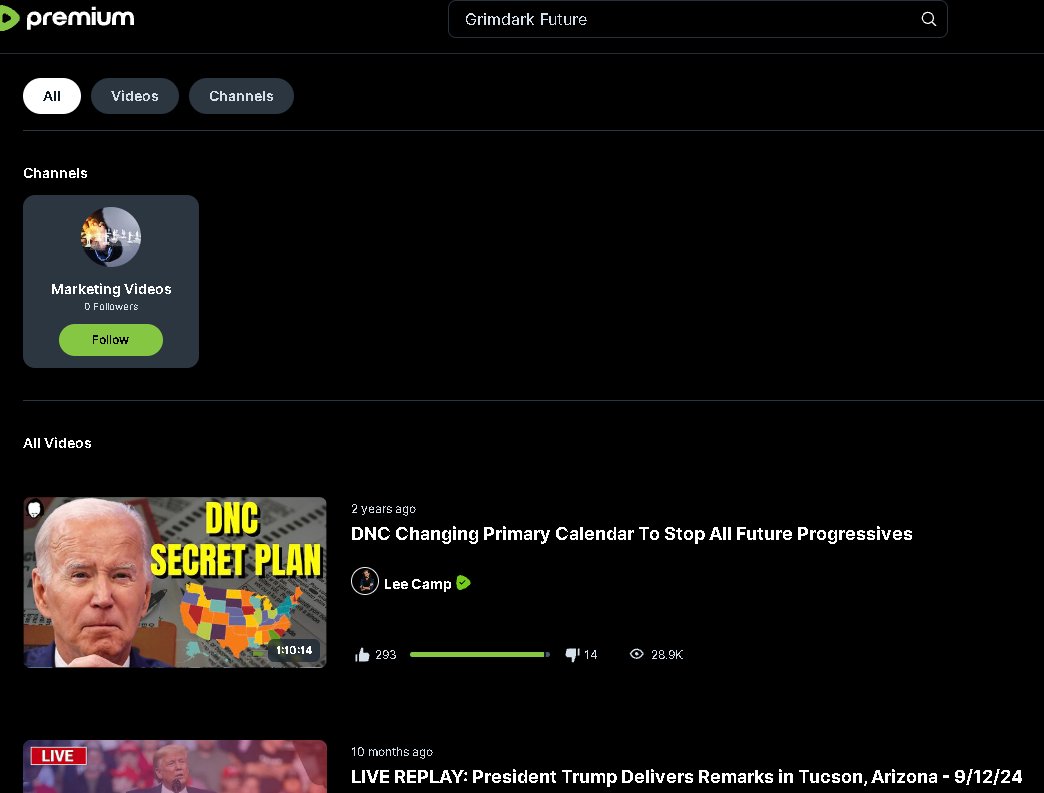Image resolution: width=1044 pixels, height=793 pixels.
Task: Open LIVE REPLAY President Trump Tucson video title
Action: (x=686, y=777)
